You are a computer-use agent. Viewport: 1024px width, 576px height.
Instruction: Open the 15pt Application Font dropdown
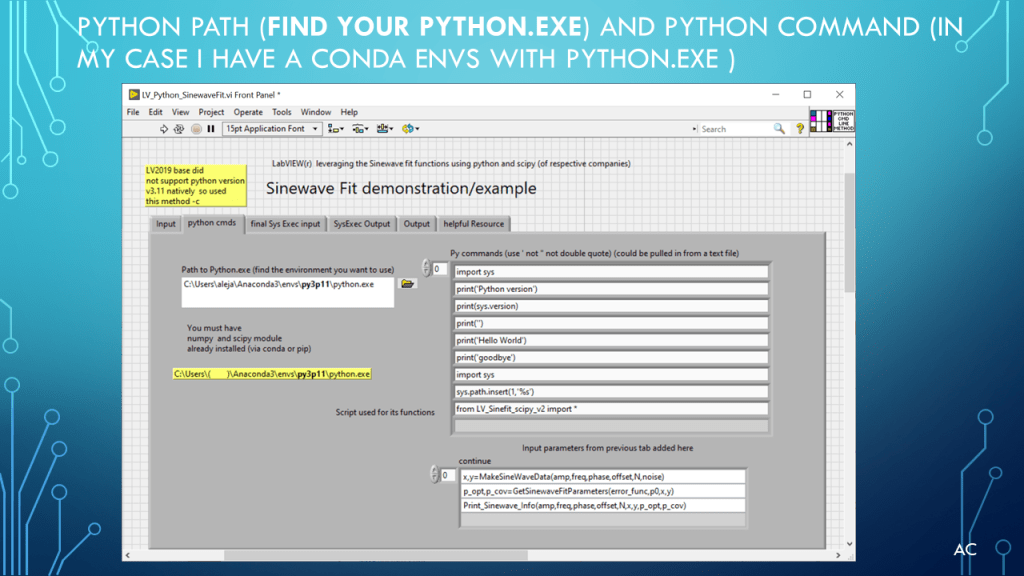click(x=272, y=129)
